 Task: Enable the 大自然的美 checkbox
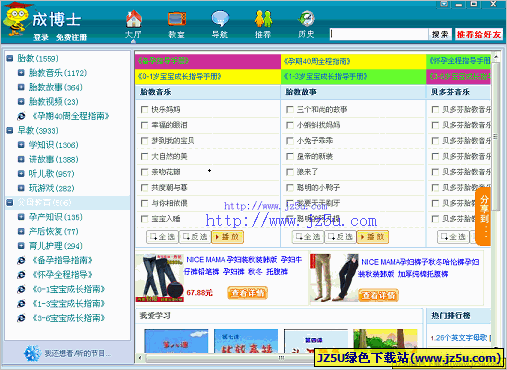(144, 156)
